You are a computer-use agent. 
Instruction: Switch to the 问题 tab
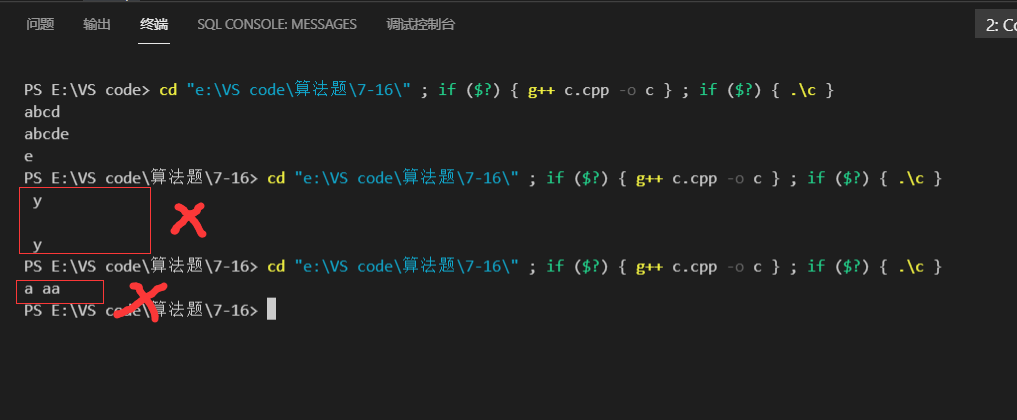tap(40, 25)
